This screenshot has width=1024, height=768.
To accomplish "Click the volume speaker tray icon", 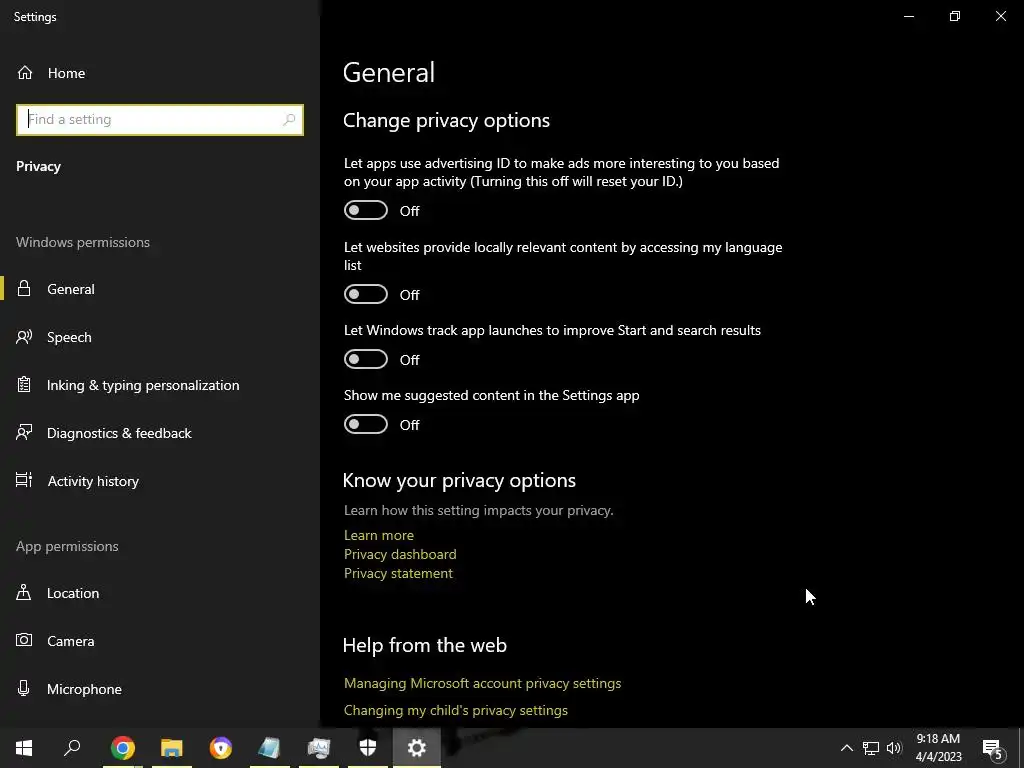I will pyautogui.click(x=894, y=748).
